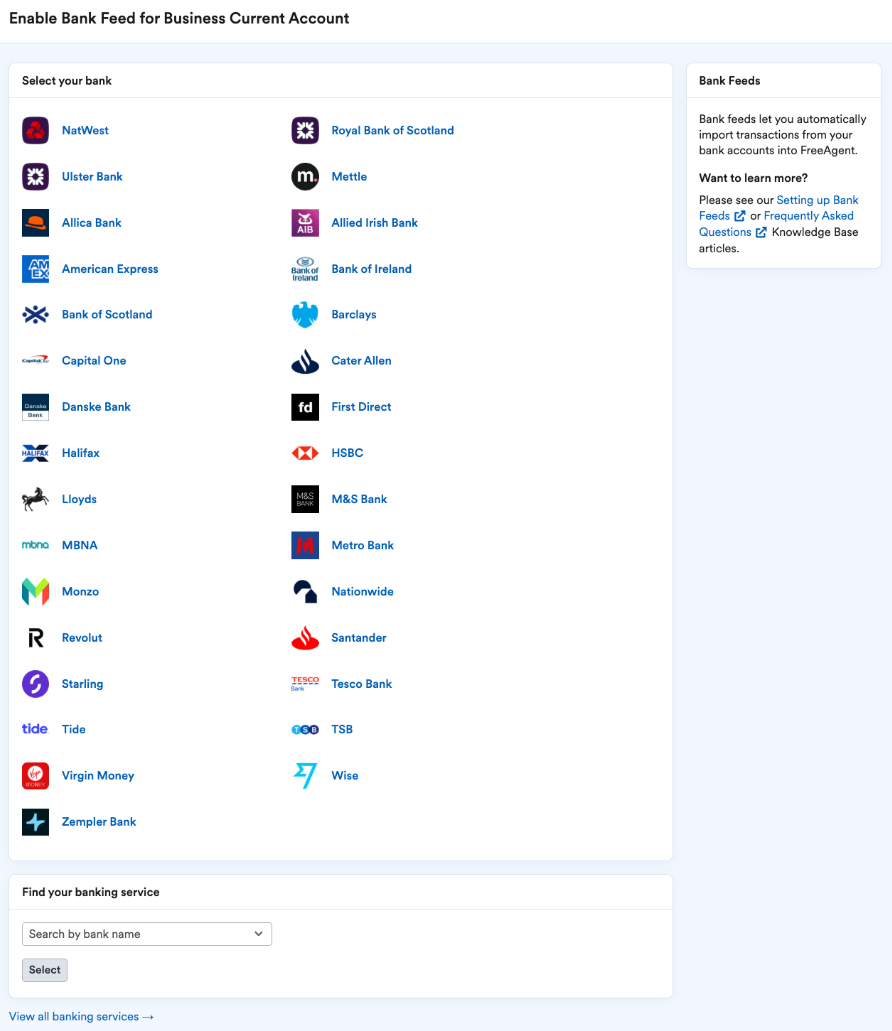Viewport: 892px width, 1031px height.
Task: Click the Bank of Scotland logo icon
Action: pos(35,314)
